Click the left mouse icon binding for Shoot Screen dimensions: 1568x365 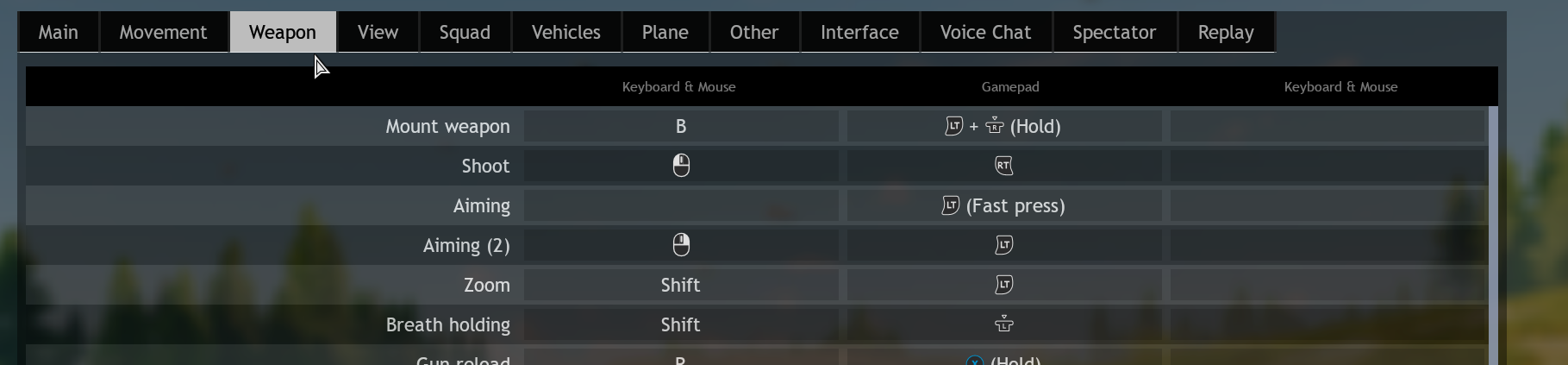click(x=681, y=166)
